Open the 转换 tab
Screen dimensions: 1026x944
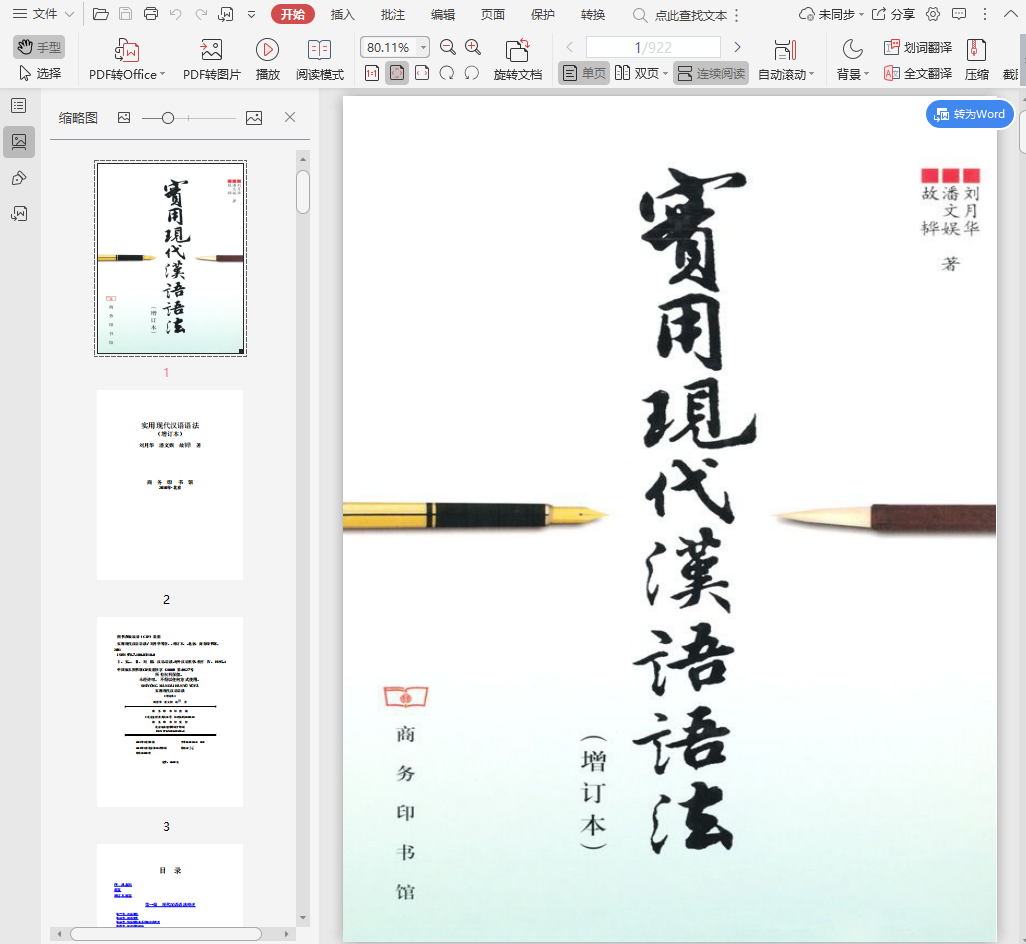tap(592, 14)
